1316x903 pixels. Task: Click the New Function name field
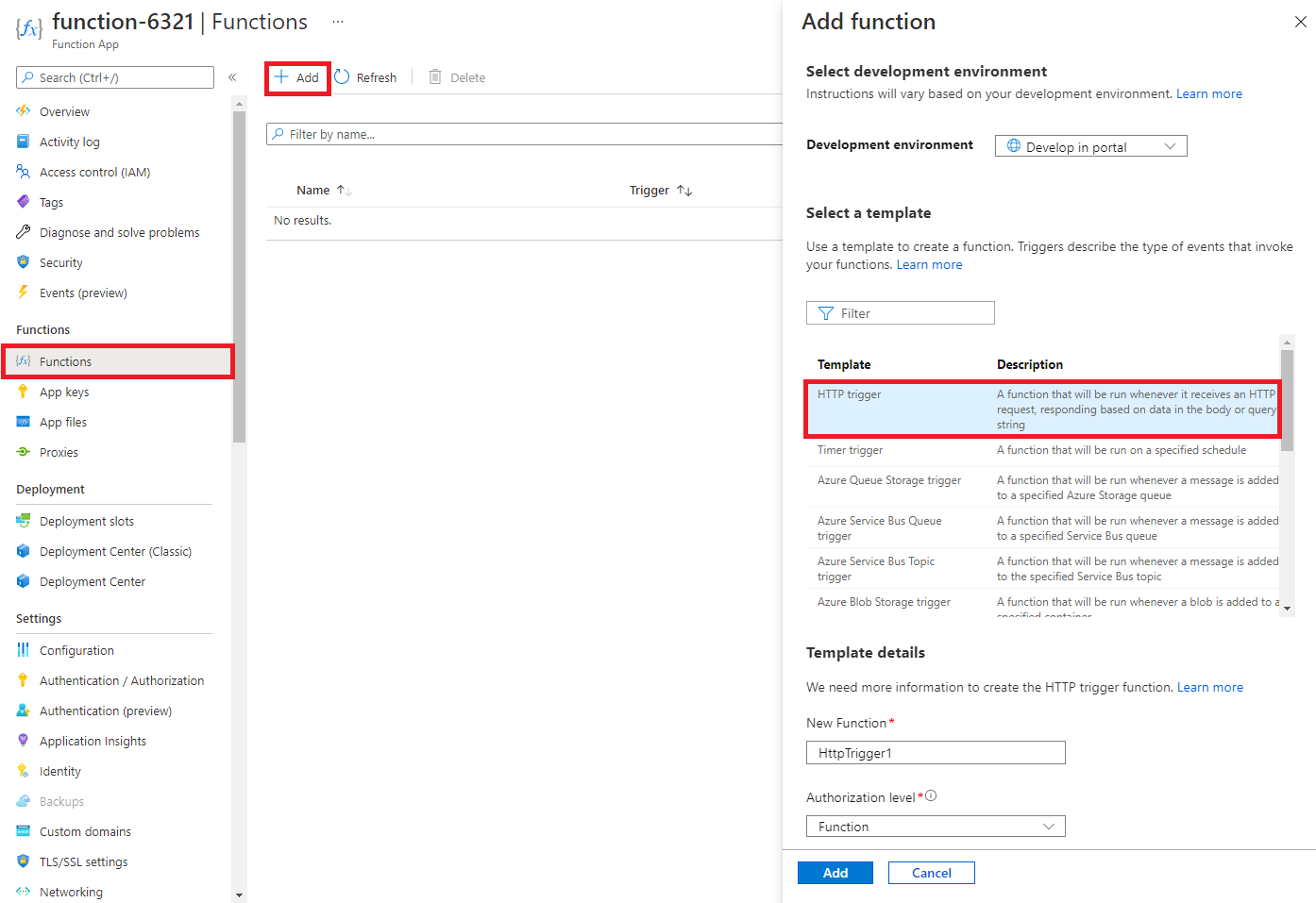[x=935, y=752]
